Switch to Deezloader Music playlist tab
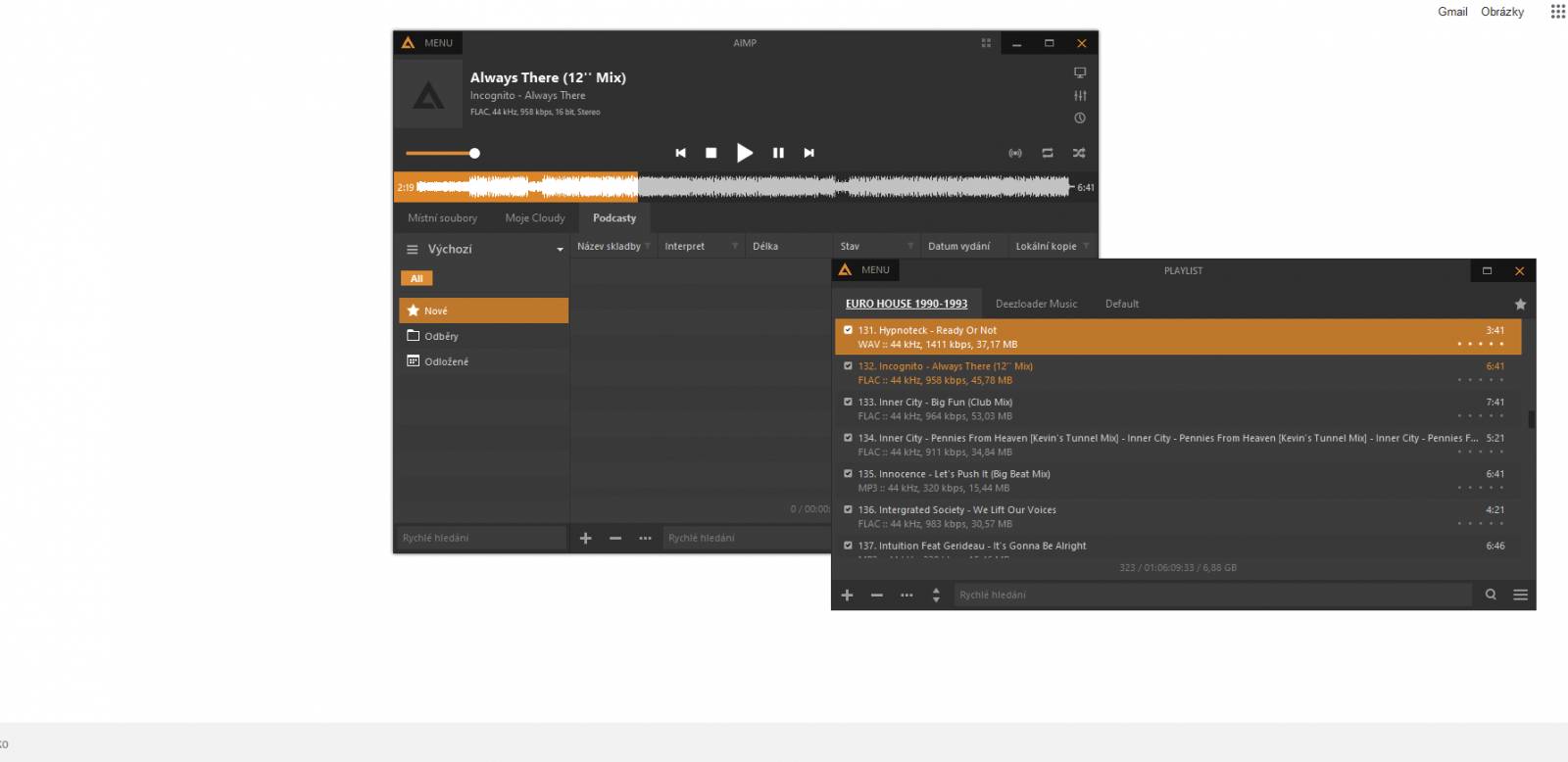 pos(1036,304)
